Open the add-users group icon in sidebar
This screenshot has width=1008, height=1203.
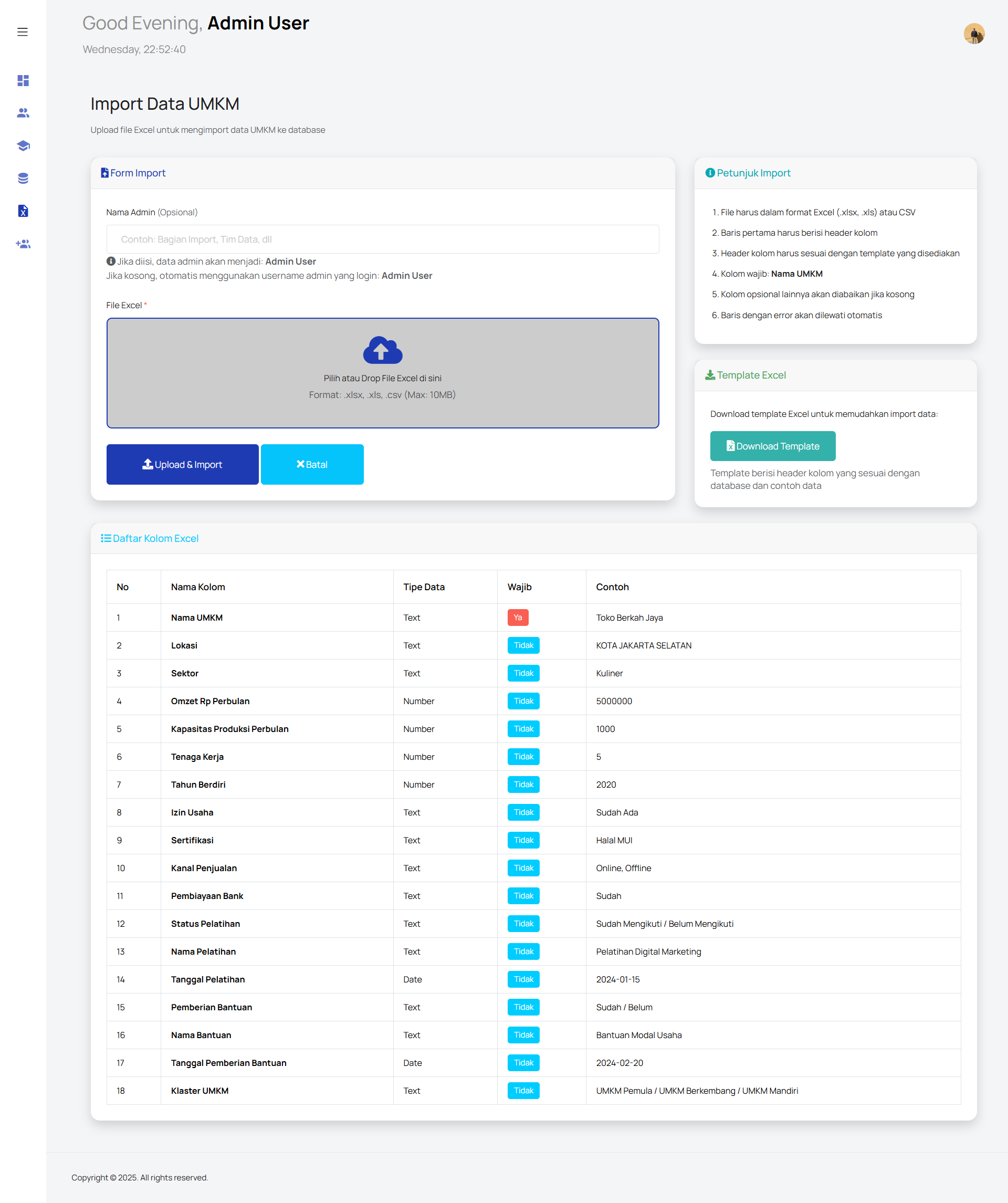(x=23, y=244)
